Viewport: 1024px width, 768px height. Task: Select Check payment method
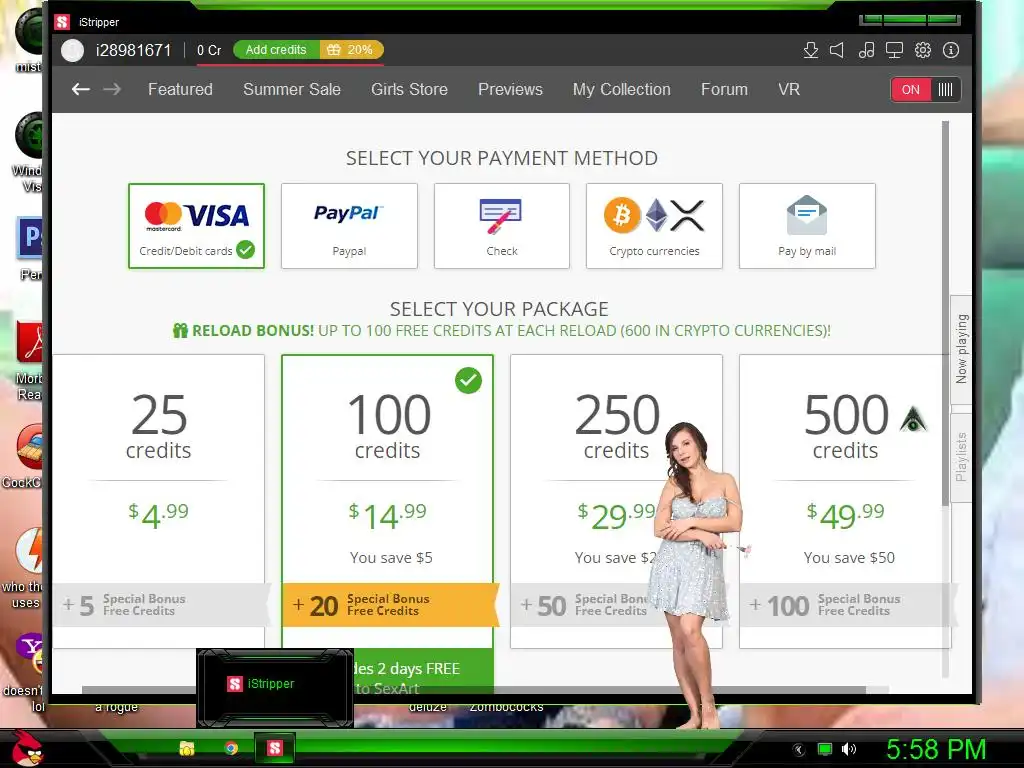[x=502, y=226]
